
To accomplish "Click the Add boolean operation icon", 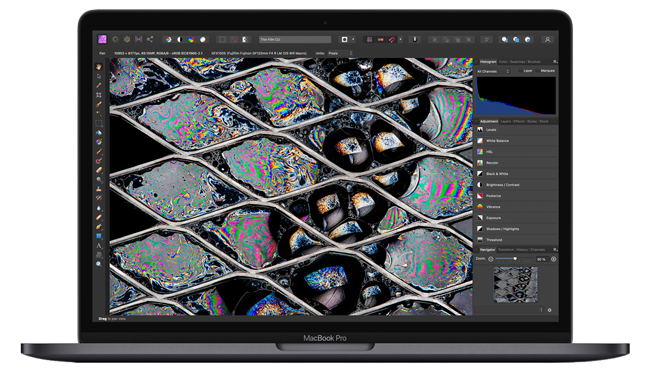I will pos(504,39).
